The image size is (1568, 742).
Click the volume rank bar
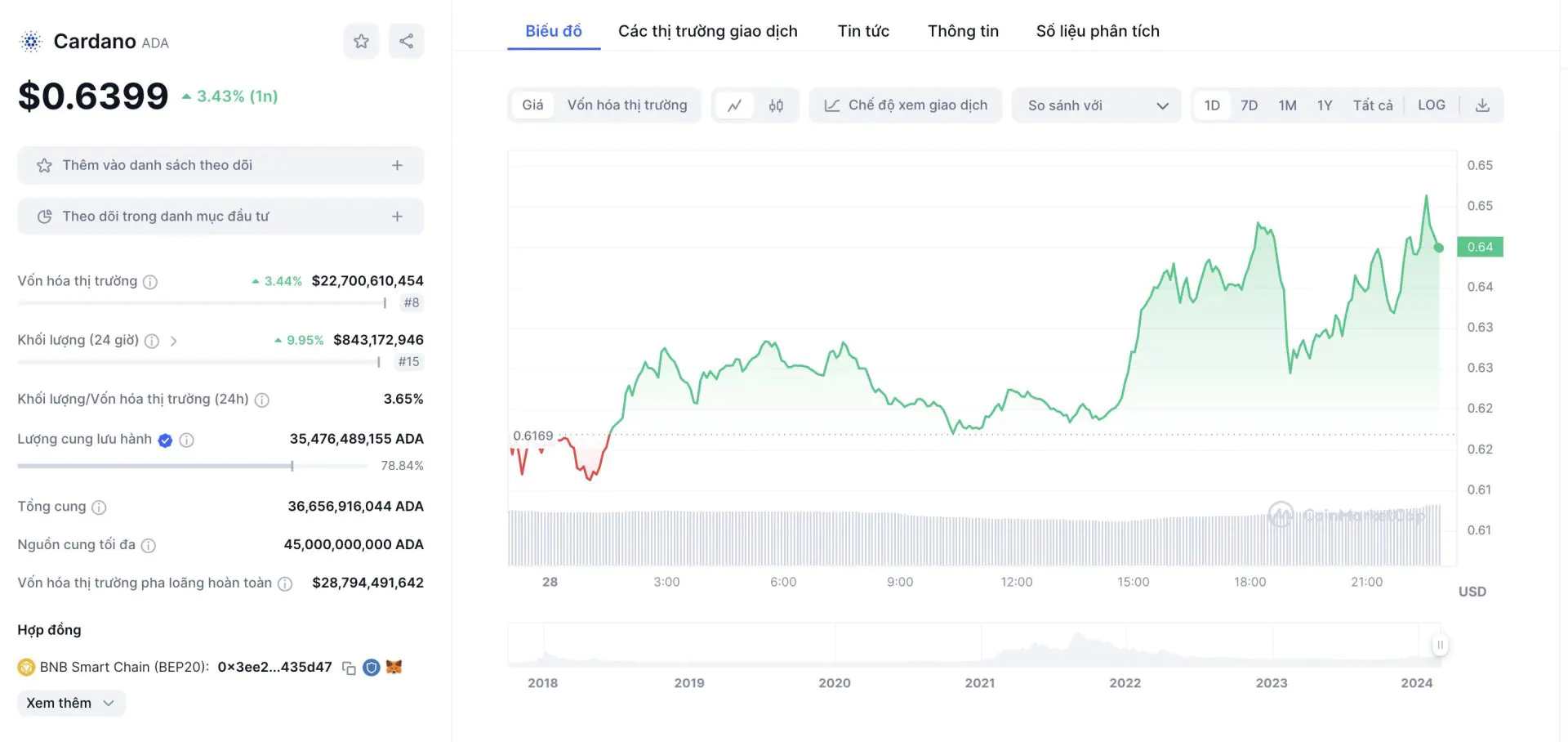point(199,362)
